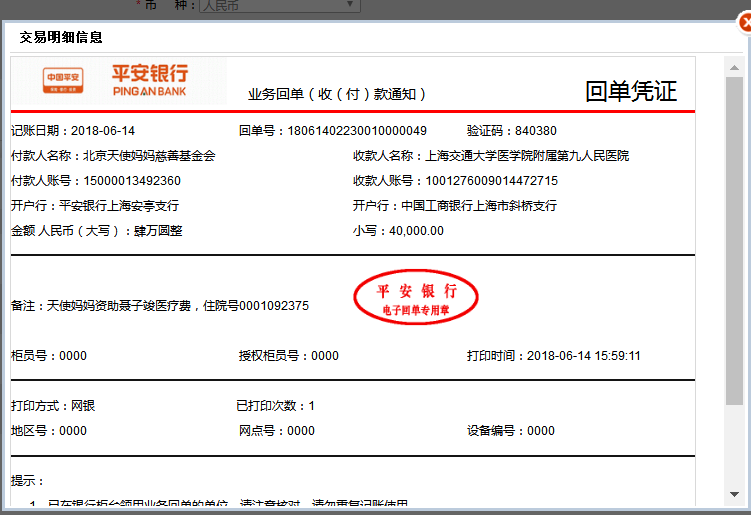
Task: Click payer name 北京天使妈妈慈善基金会
Action: click(x=149, y=156)
